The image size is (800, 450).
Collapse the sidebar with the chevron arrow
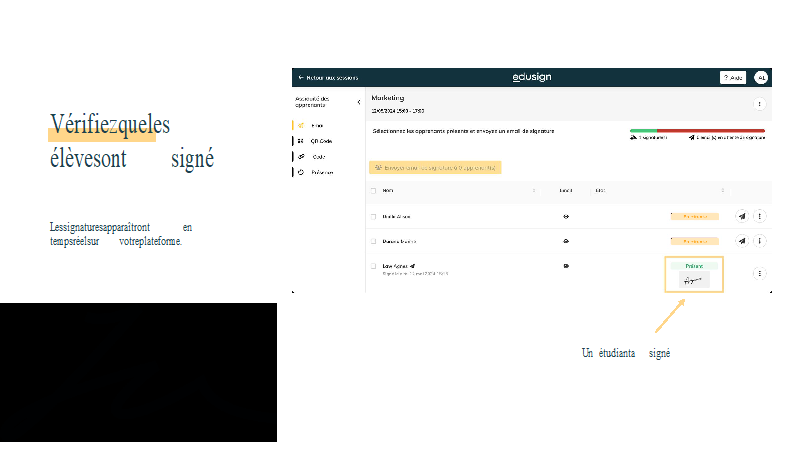pyautogui.click(x=359, y=102)
